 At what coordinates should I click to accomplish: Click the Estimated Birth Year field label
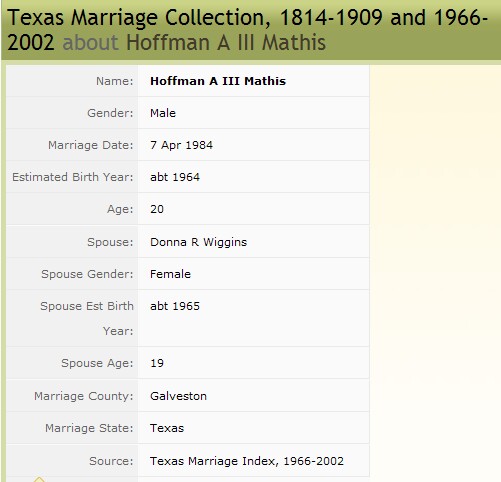pos(73,177)
